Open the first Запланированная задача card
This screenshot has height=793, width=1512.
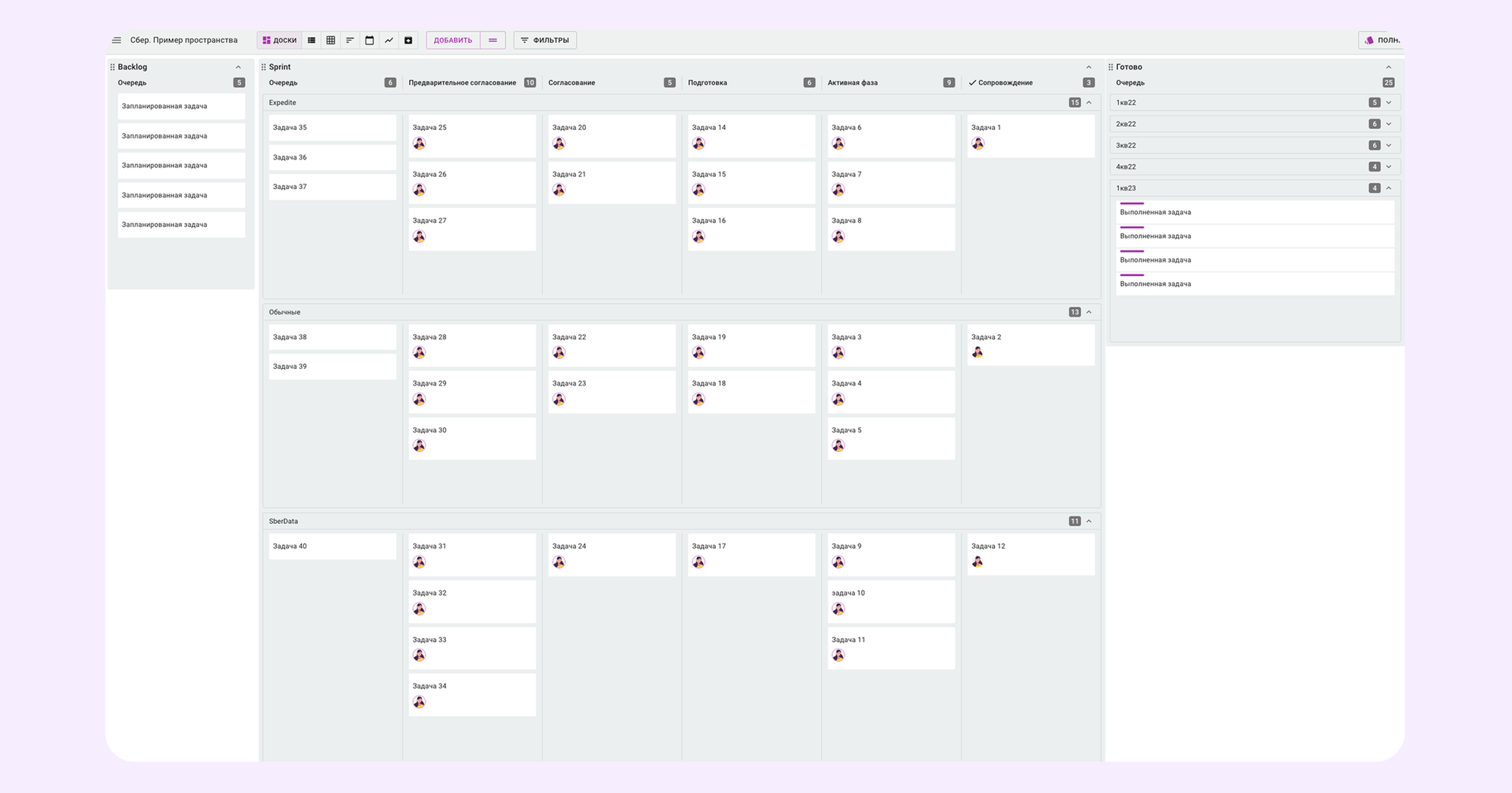tap(181, 107)
